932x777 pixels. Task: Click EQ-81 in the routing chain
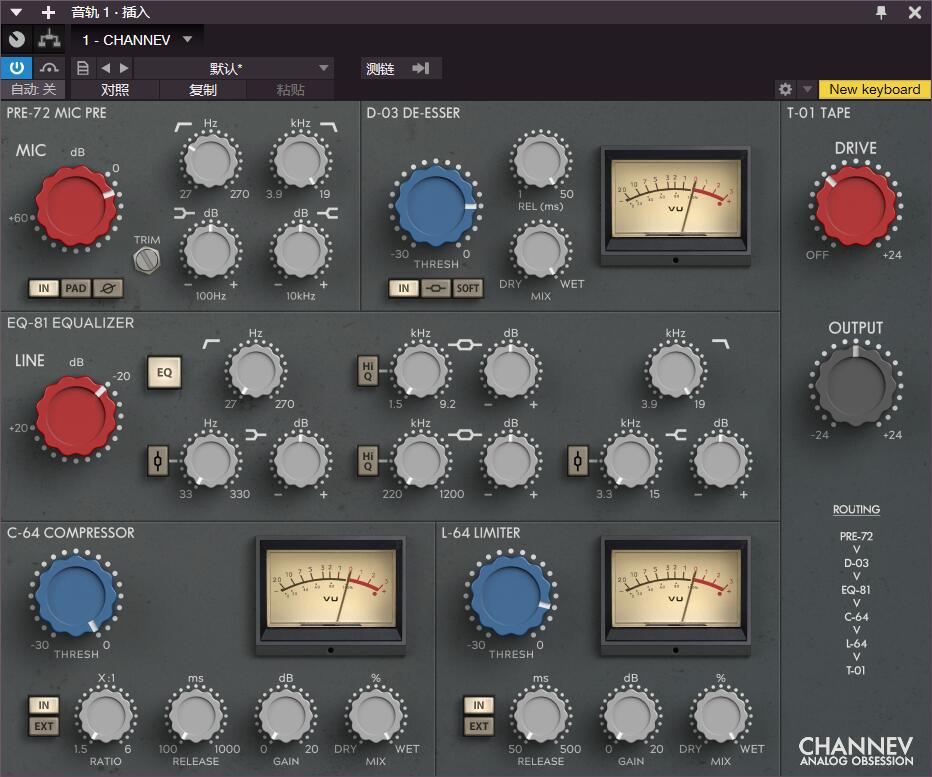click(856, 590)
